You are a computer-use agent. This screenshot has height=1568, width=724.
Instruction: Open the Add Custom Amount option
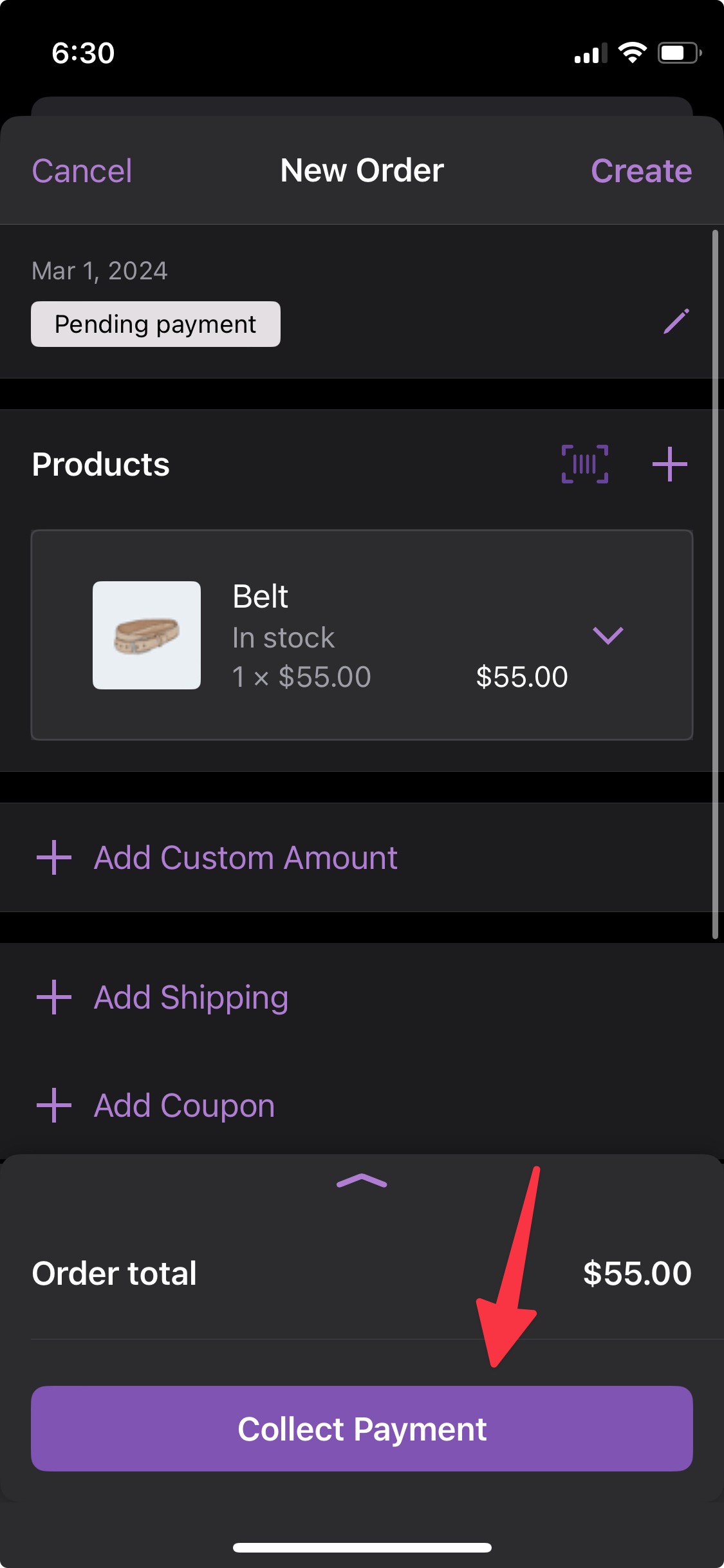(x=245, y=857)
